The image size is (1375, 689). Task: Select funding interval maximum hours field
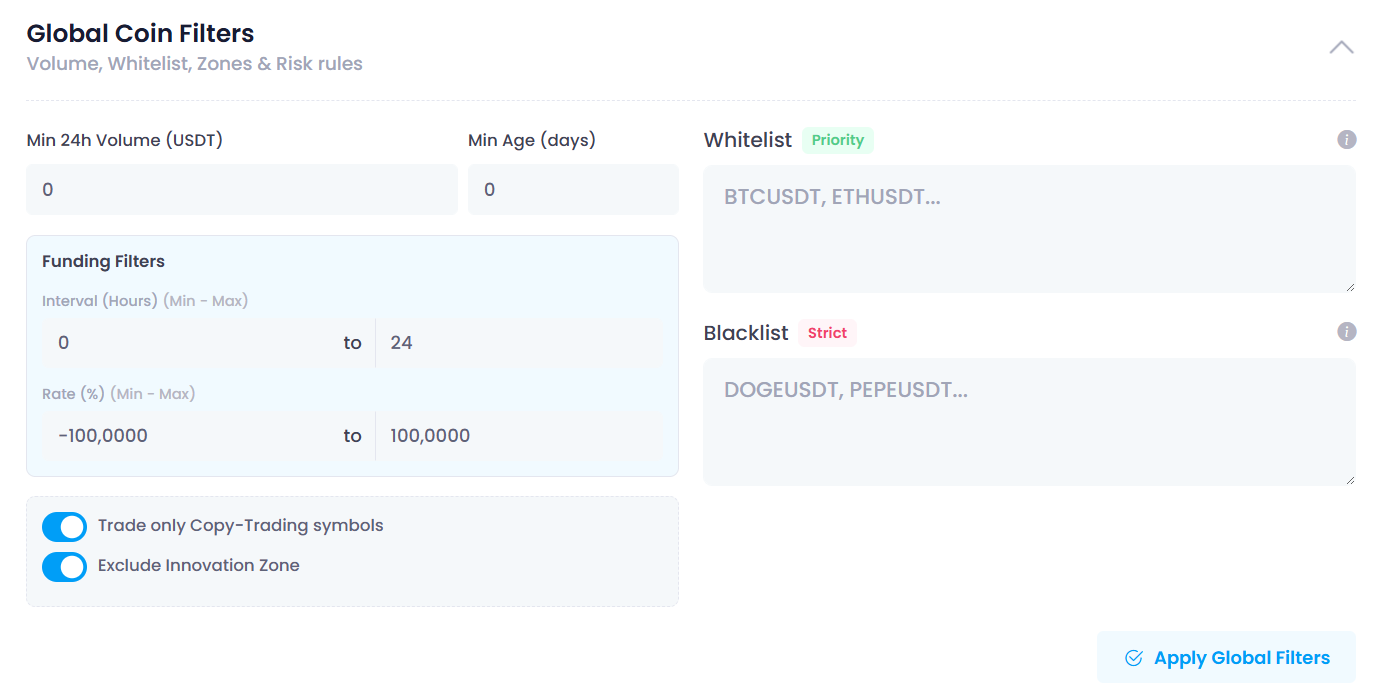pyautogui.click(x=518, y=343)
